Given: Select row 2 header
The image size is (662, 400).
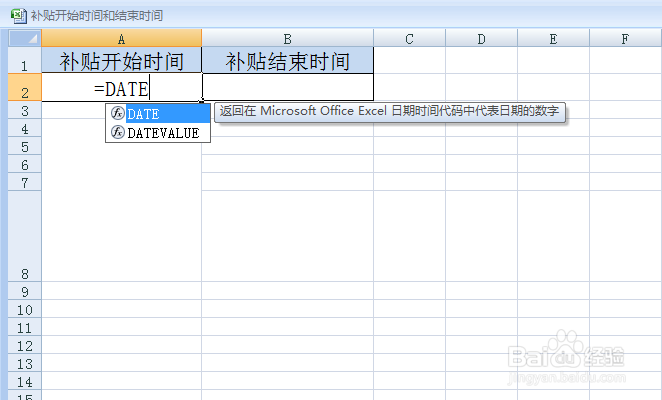Looking at the screenshot, I should pyautogui.click(x=25, y=87).
